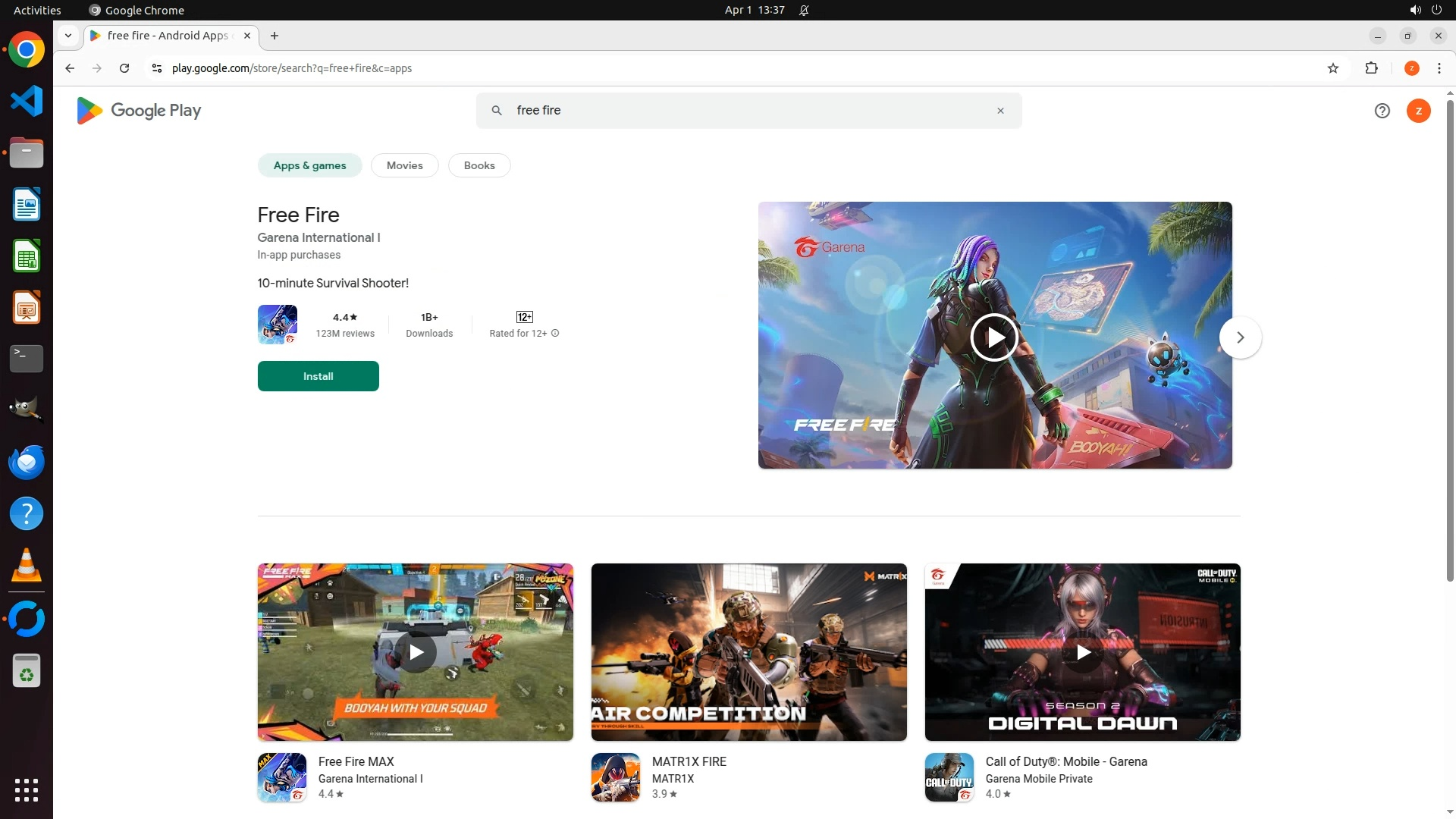
Task: Open the Garena International I developer link
Action: pos(318,237)
